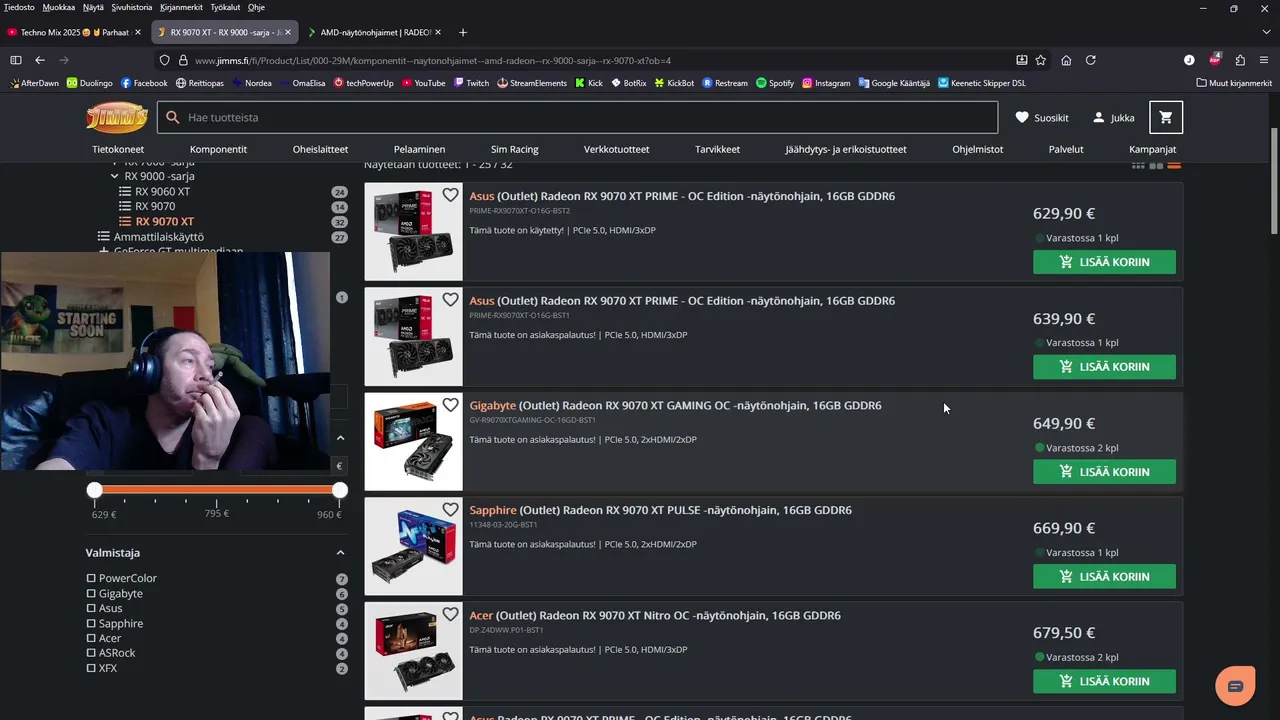Open the chat support bubble
The image size is (1280, 720).
pyautogui.click(x=1235, y=686)
